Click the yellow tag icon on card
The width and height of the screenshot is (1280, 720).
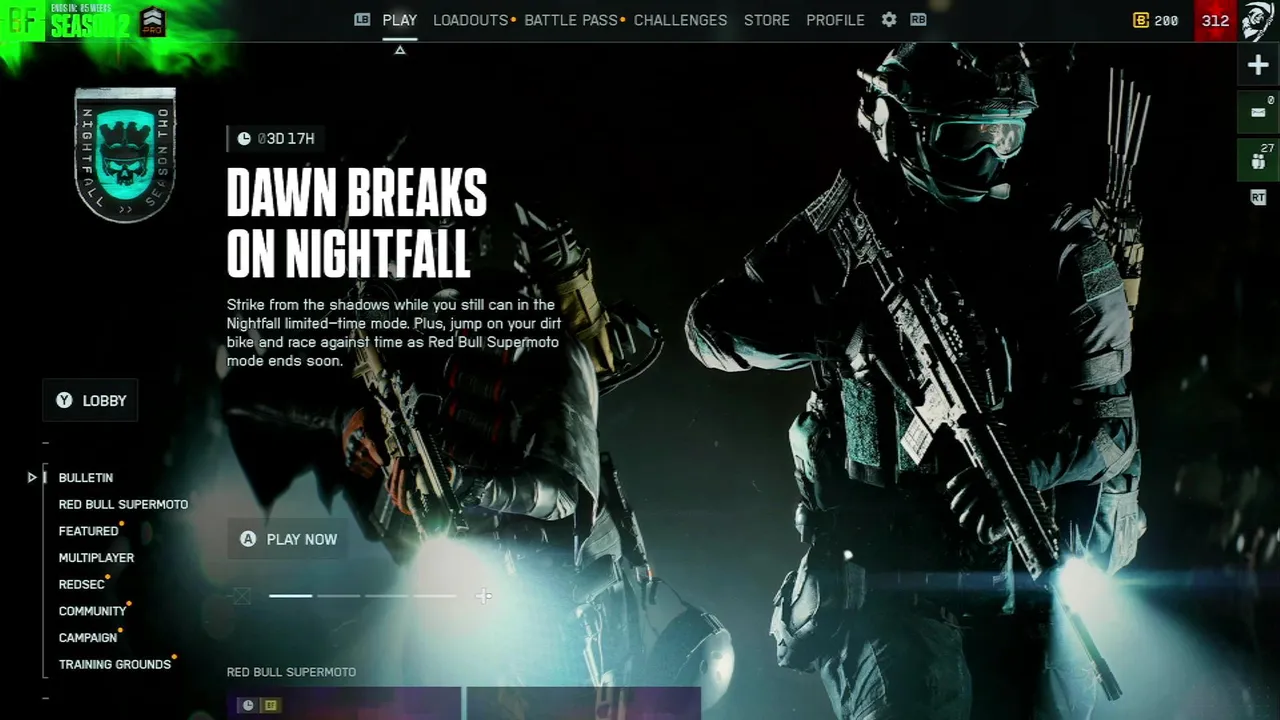point(270,705)
